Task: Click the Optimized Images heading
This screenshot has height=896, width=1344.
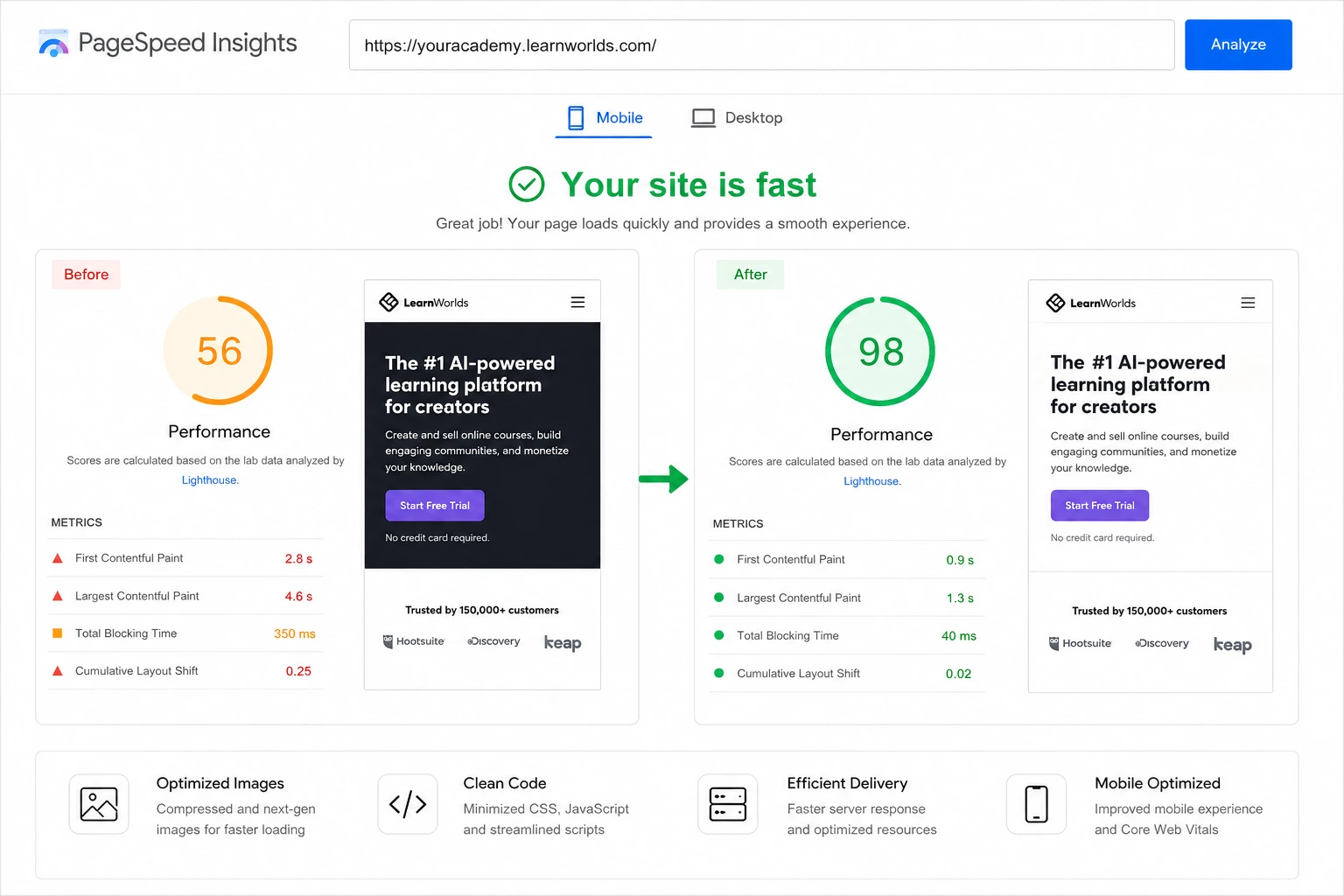Action: 220,783
